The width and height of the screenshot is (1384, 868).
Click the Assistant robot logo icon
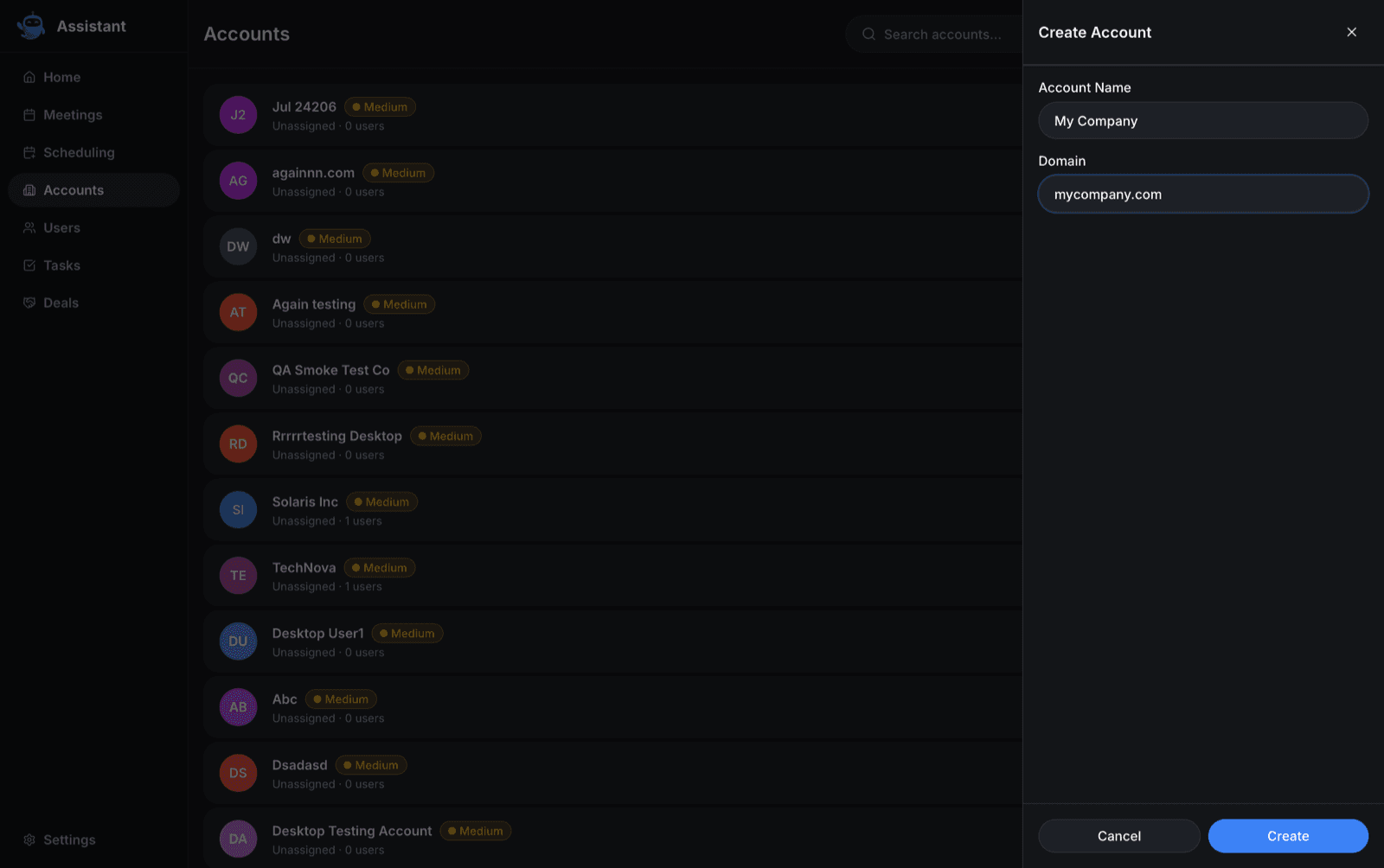[31, 26]
